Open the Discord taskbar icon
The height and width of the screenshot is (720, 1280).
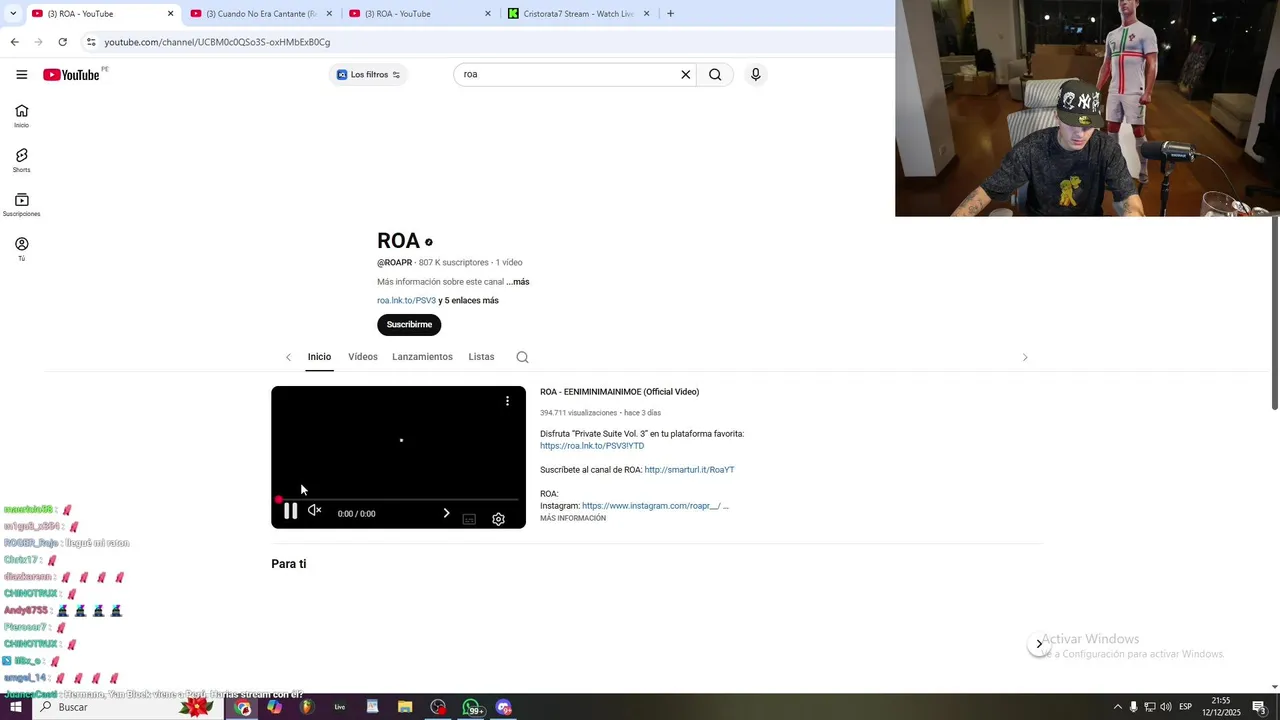pyautogui.click(x=504, y=707)
